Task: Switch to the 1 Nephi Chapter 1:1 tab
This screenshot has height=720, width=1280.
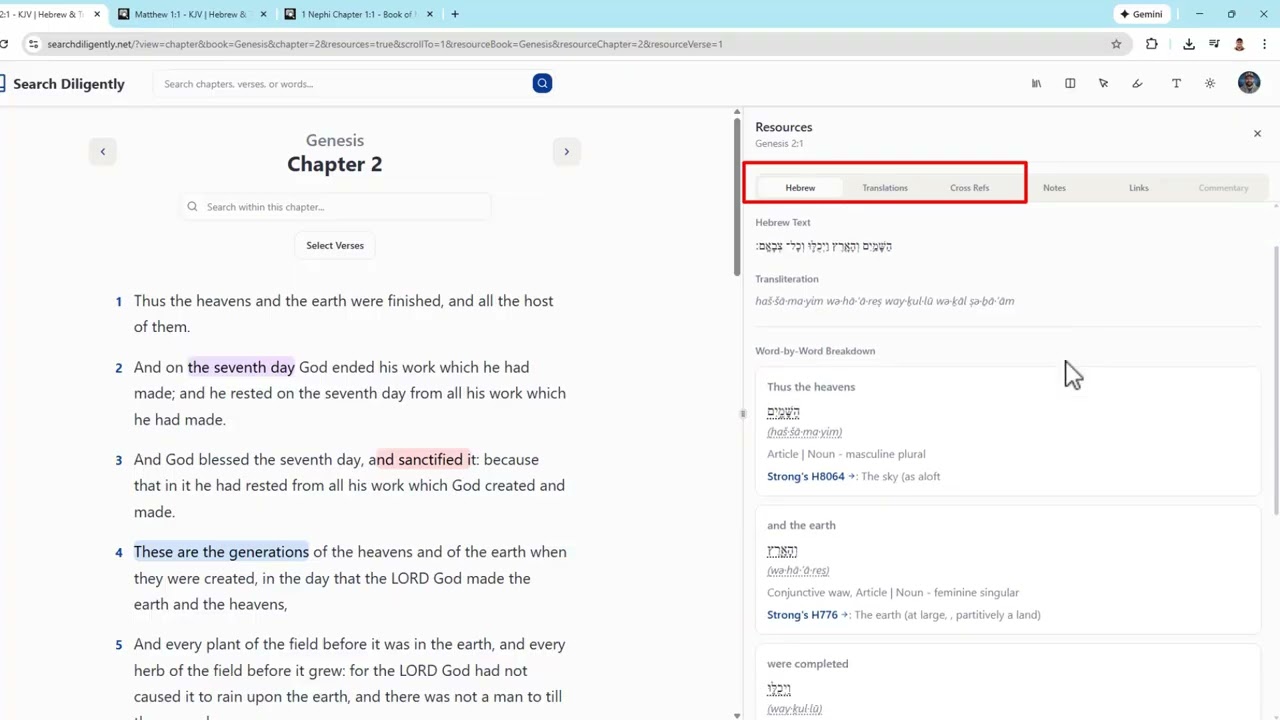Action: (x=357, y=14)
